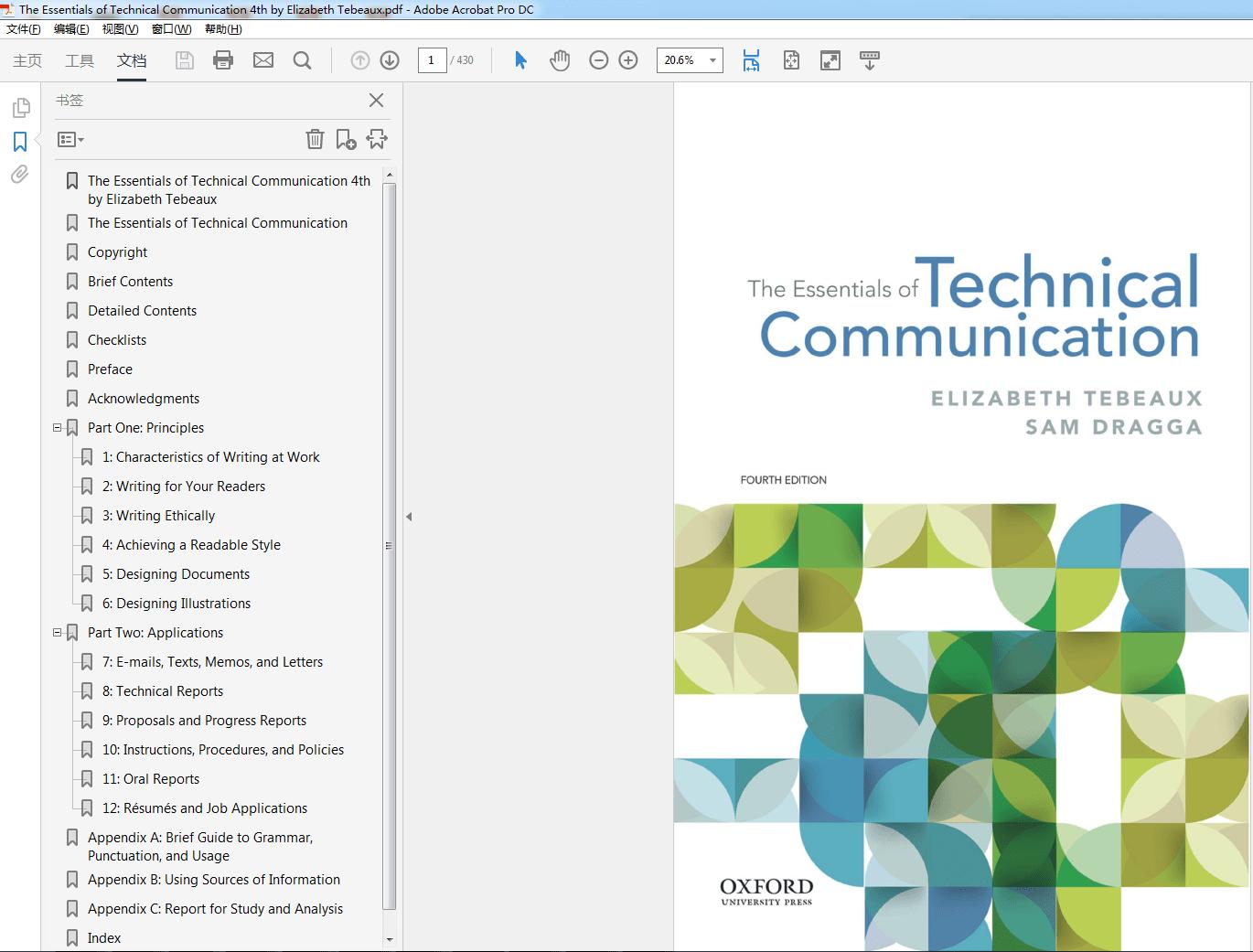Delete selected bookmark with trash icon
The width and height of the screenshot is (1253, 952).
tap(315, 139)
